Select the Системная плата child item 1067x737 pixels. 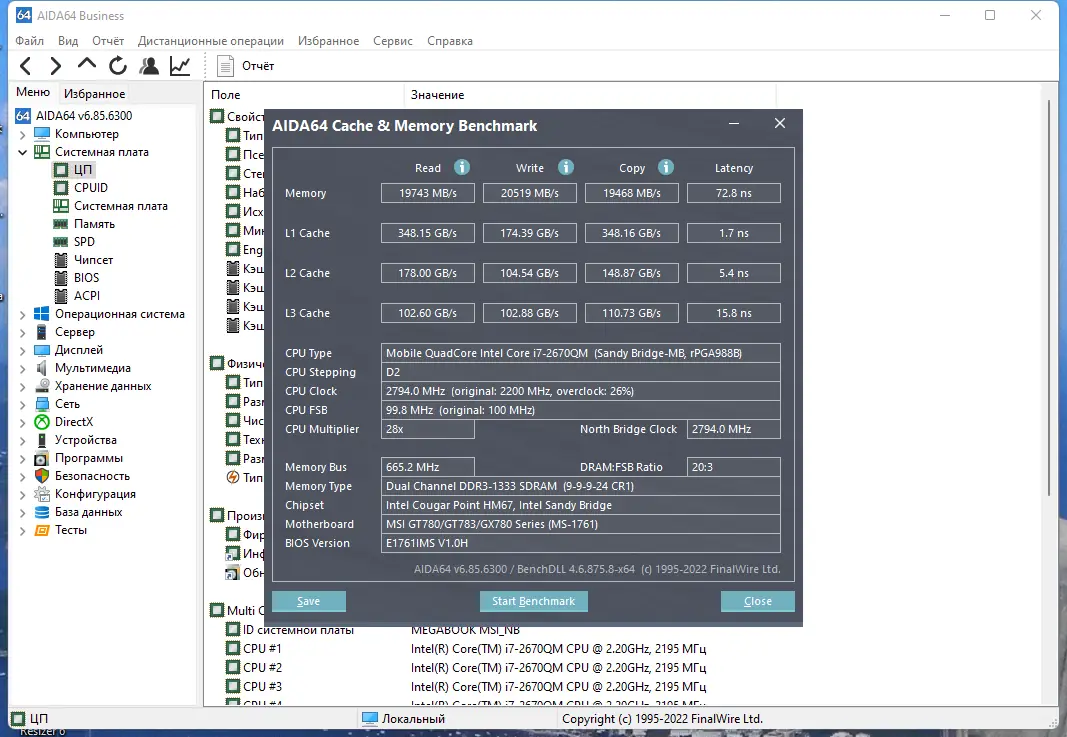point(120,206)
